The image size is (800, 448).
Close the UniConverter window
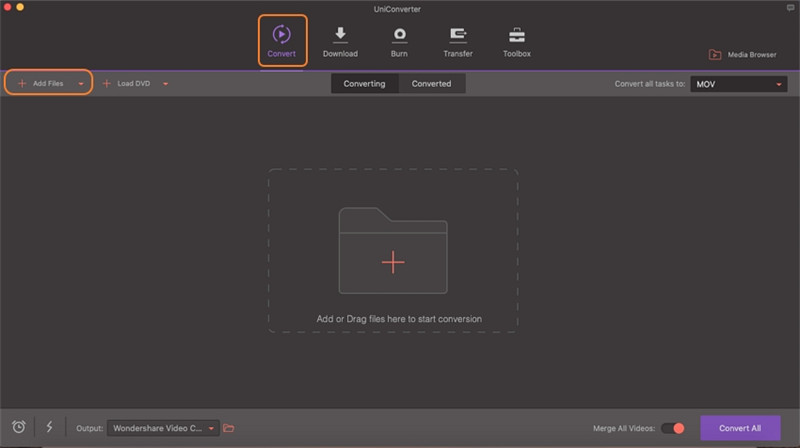tap(7, 7)
